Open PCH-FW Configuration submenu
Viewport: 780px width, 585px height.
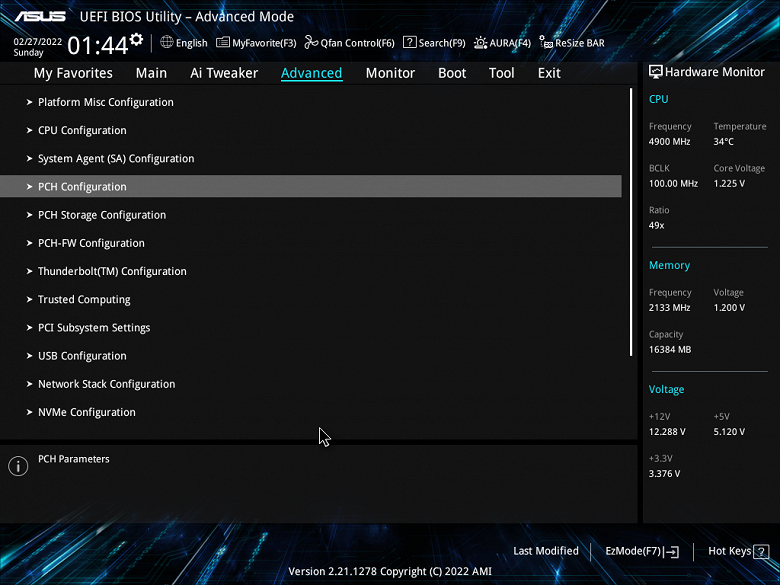point(311,243)
